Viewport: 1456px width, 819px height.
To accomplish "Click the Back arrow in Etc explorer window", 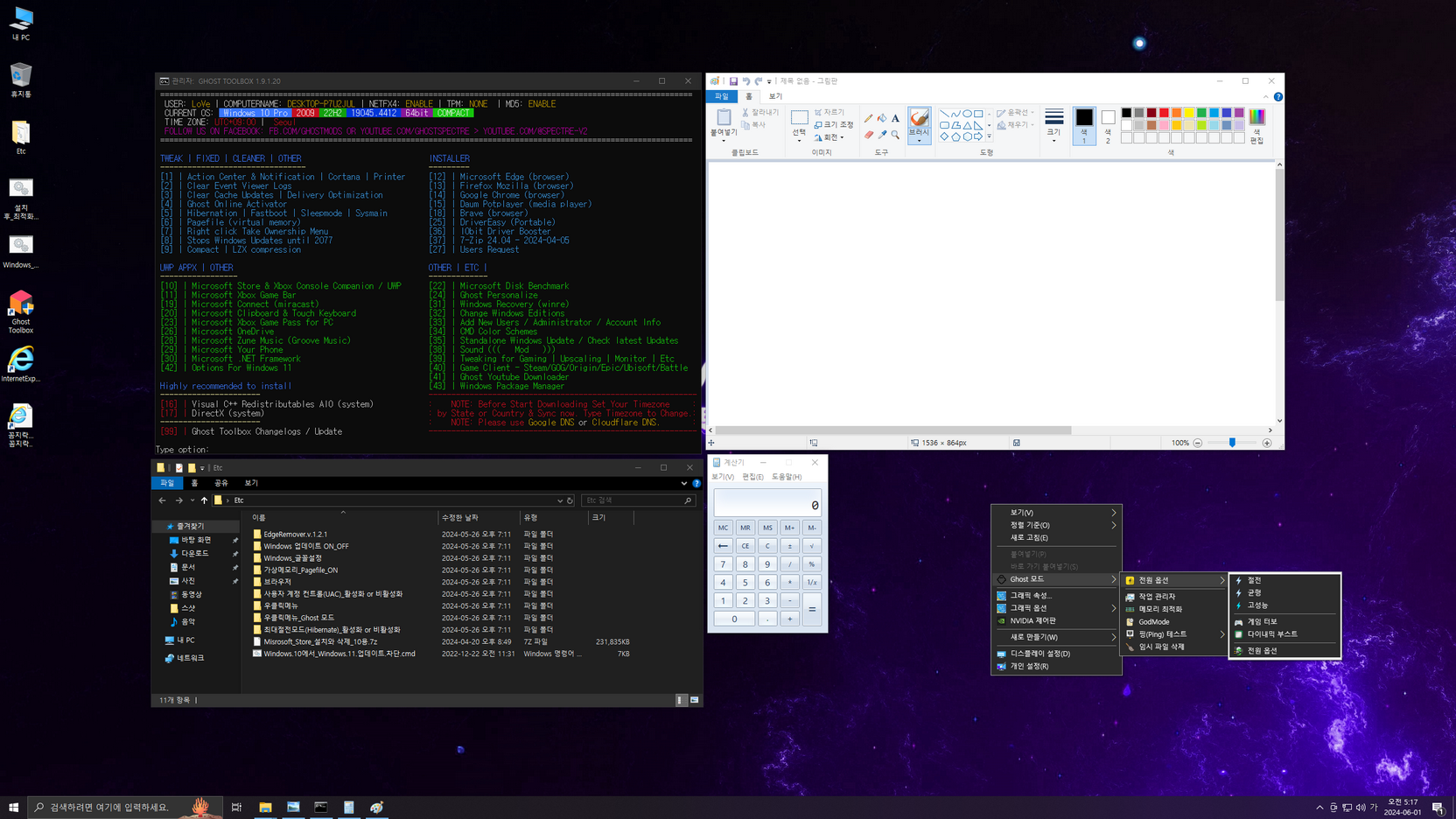I will [163, 500].
